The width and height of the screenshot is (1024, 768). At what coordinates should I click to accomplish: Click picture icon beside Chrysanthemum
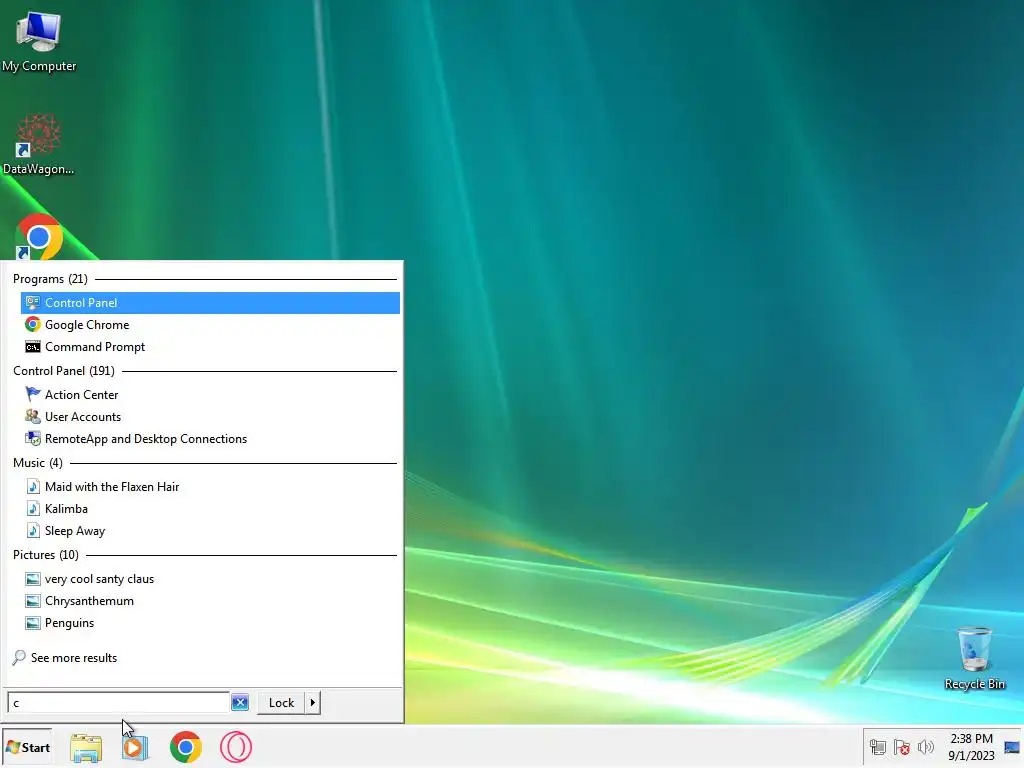click(x=33, y=601)
